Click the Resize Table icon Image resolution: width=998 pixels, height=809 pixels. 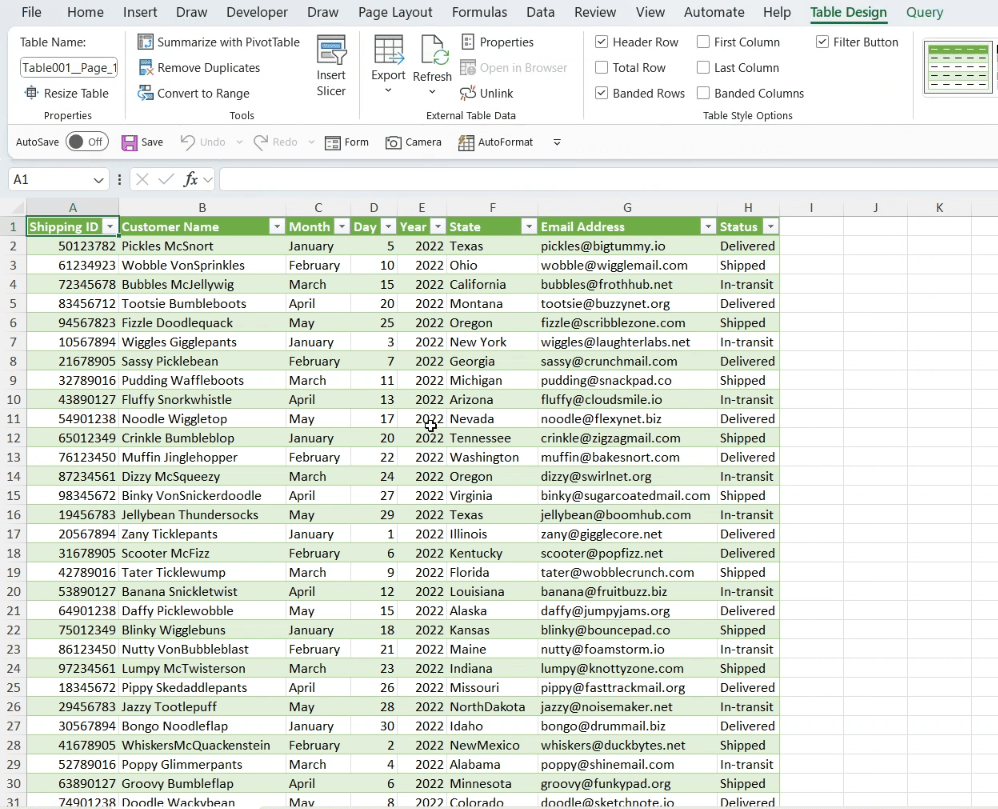pyautogui.click(x=31, y=93)
